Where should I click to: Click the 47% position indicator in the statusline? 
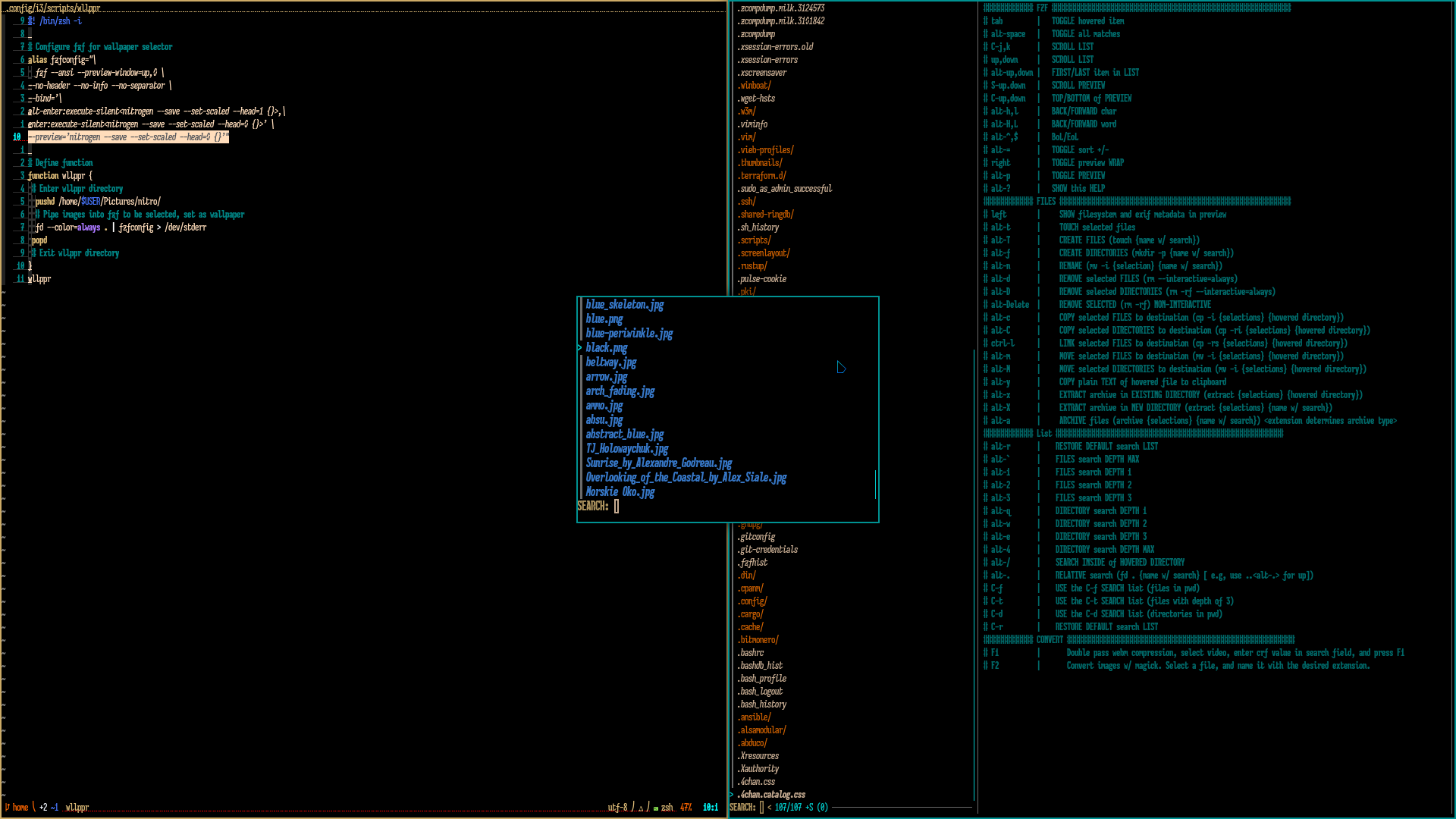point(686,808)
